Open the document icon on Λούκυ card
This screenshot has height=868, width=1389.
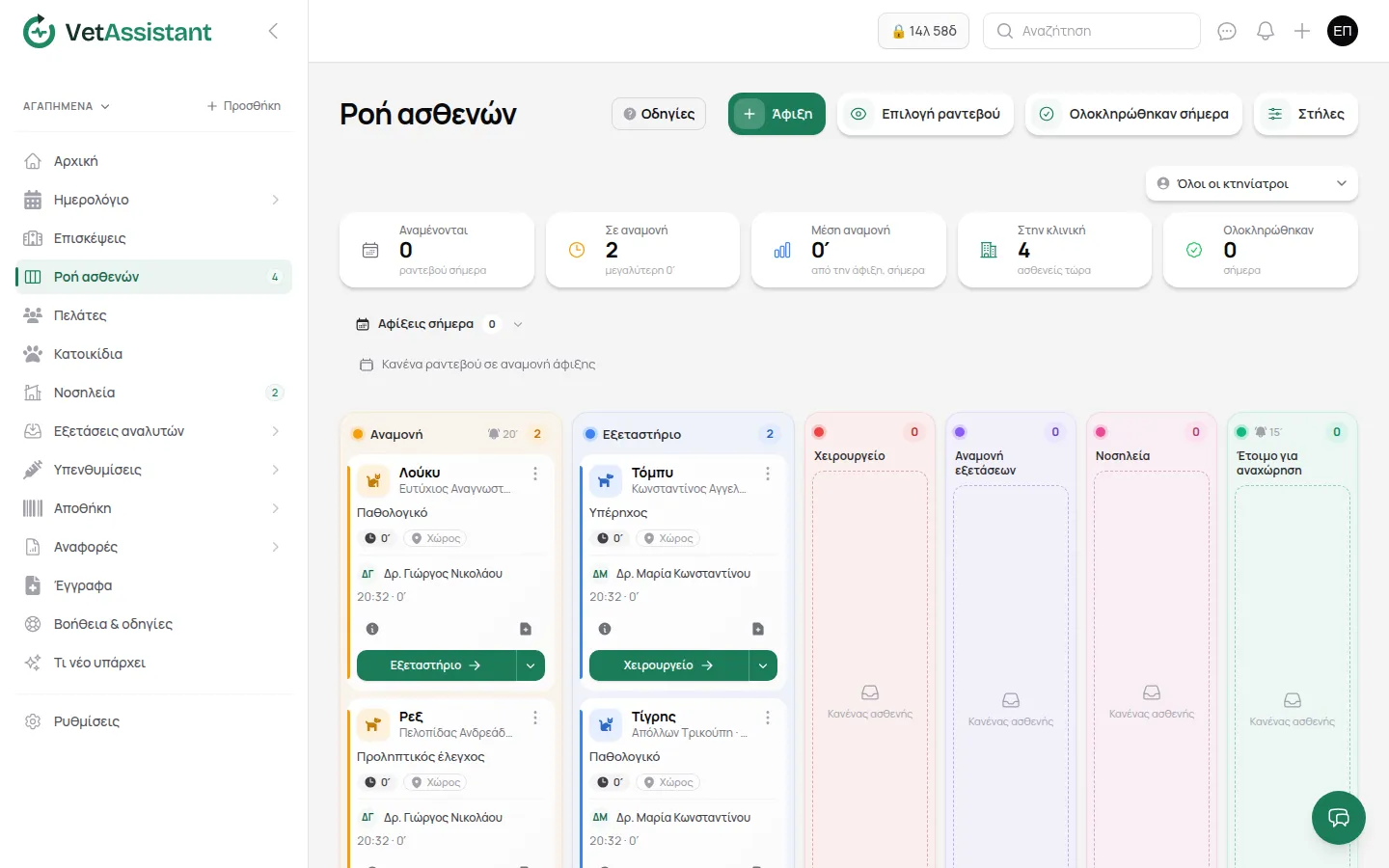click(526, 629)
